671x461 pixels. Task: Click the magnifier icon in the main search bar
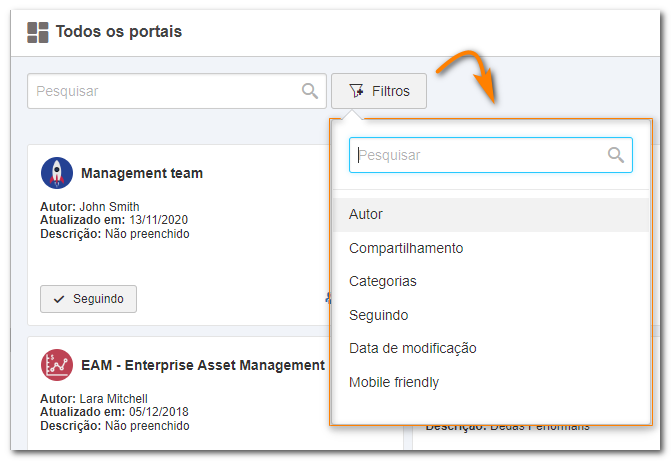coord(310,91)
